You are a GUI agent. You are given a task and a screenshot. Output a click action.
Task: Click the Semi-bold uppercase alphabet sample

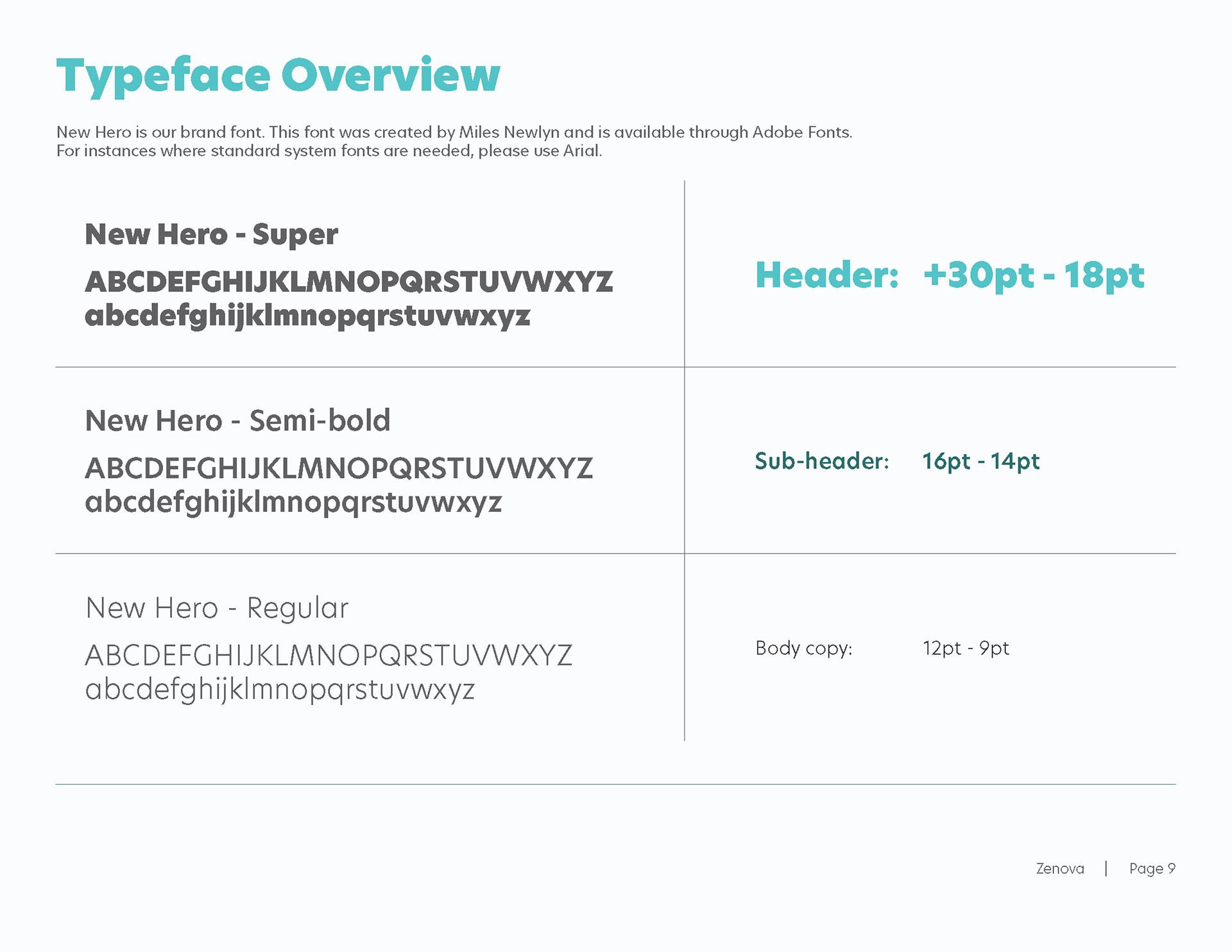(339, 468)
